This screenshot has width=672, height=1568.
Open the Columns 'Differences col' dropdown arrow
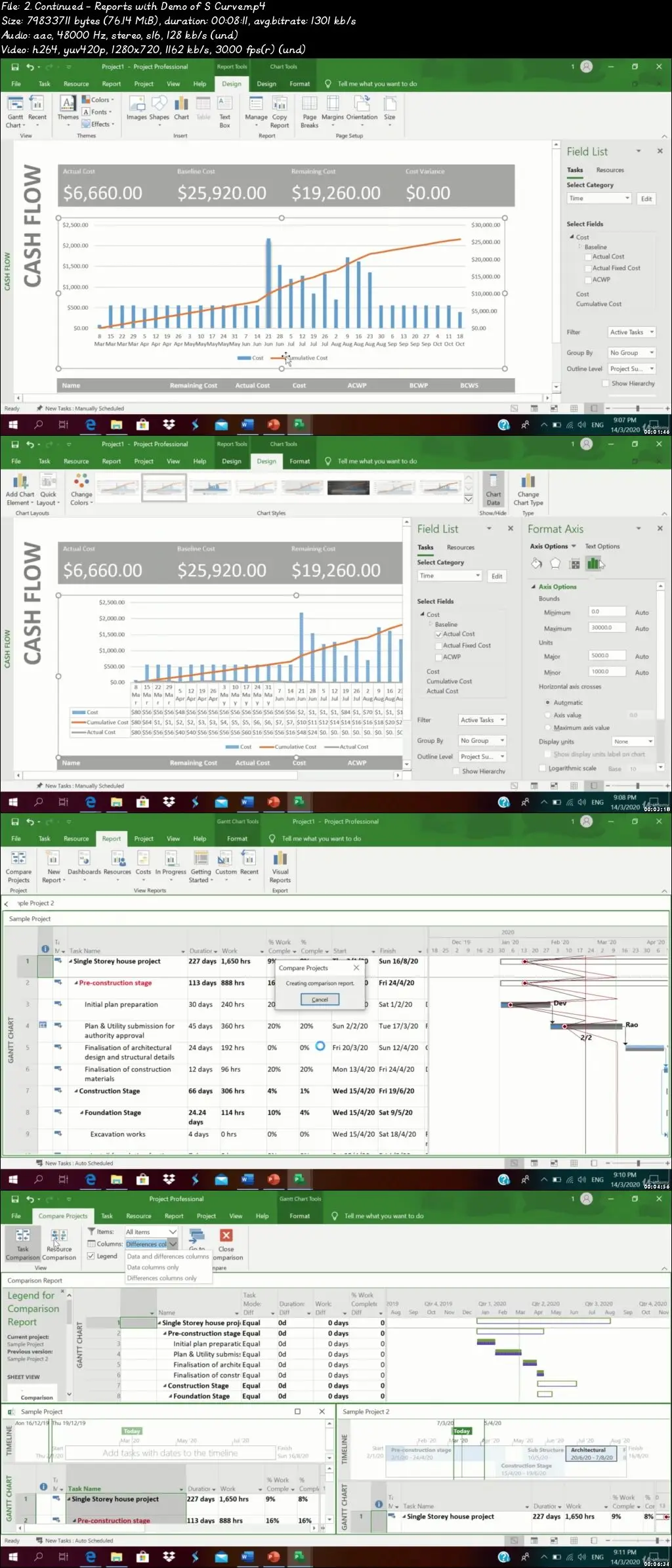[x=173, y=1244]
